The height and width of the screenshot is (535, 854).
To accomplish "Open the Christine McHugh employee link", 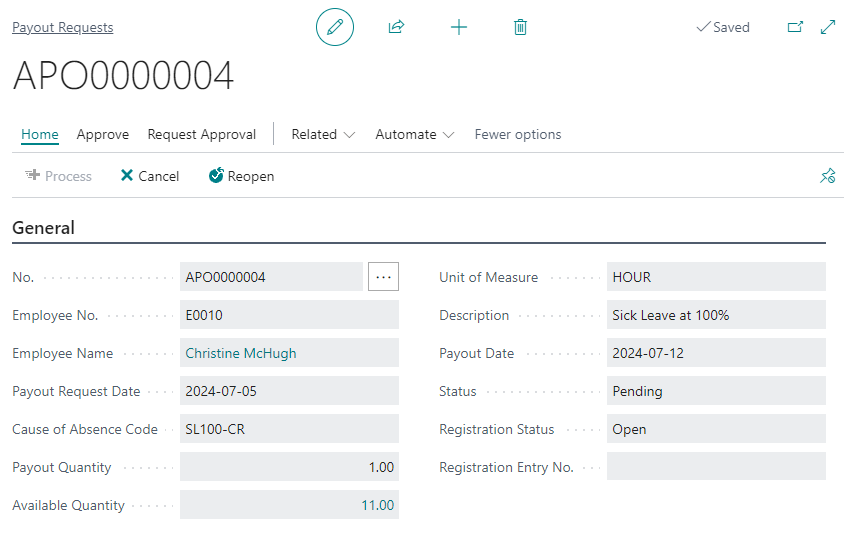I will click(x=241, y=353).
